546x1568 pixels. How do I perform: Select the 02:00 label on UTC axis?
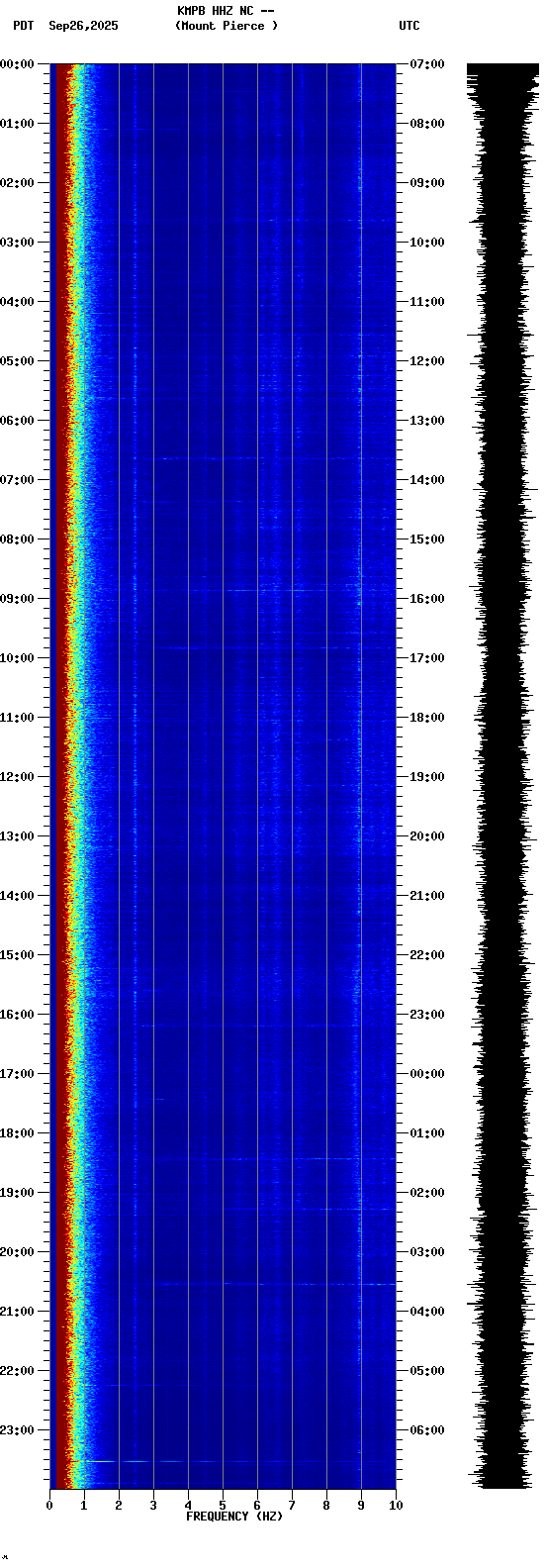427,1193
